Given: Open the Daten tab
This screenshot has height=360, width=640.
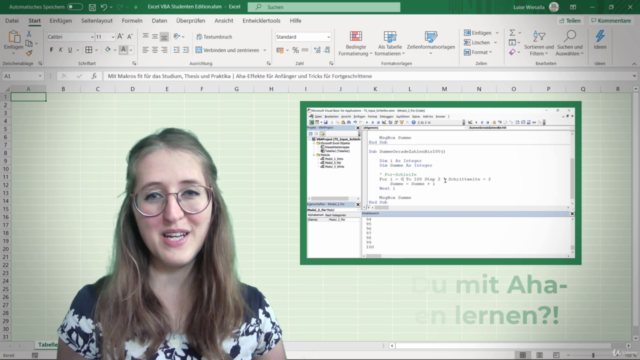Looking at the screenshot, I should [159, 20].
